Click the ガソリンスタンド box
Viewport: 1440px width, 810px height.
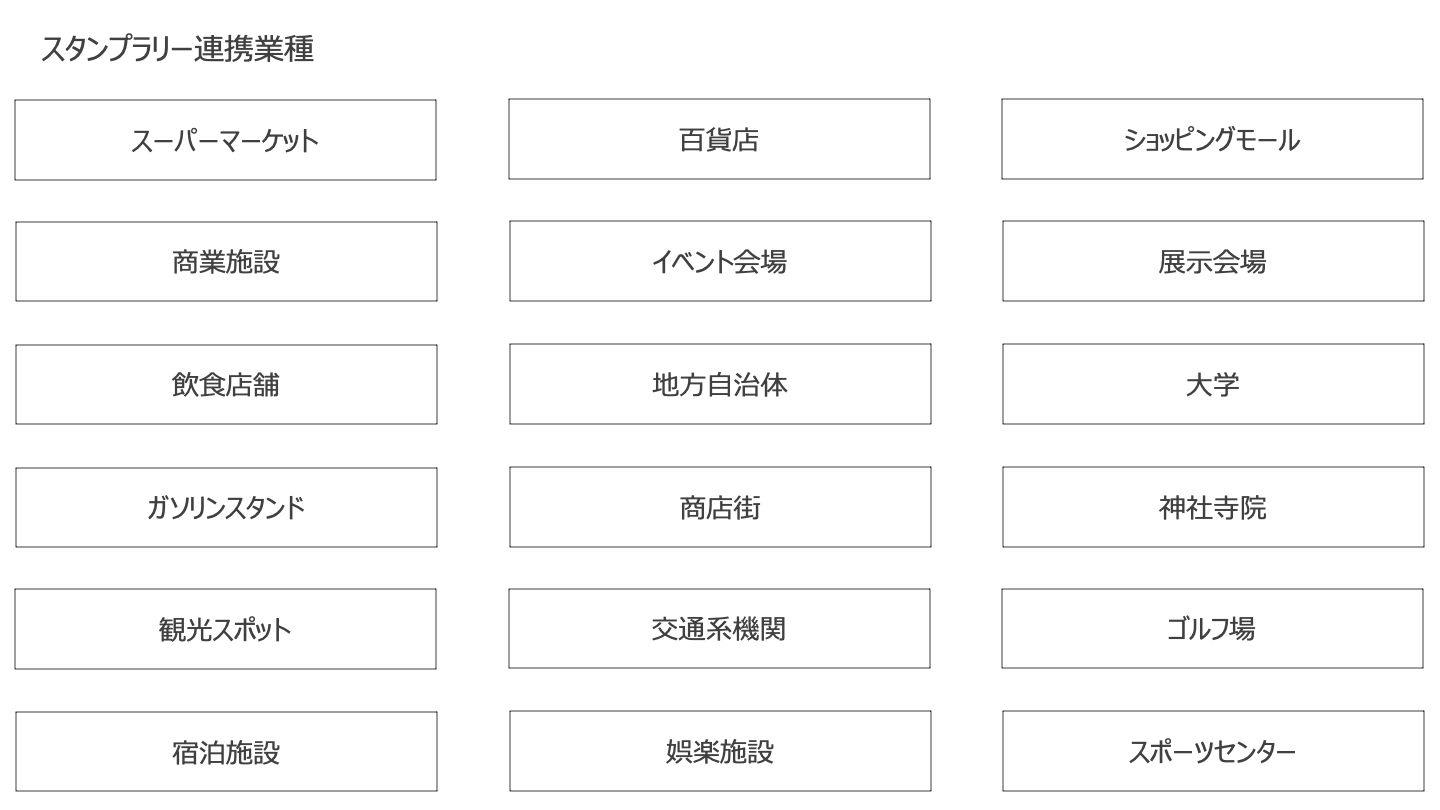(226, 508)
